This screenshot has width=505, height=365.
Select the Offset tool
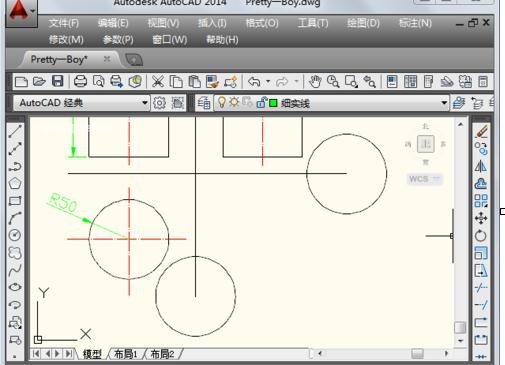481,183
